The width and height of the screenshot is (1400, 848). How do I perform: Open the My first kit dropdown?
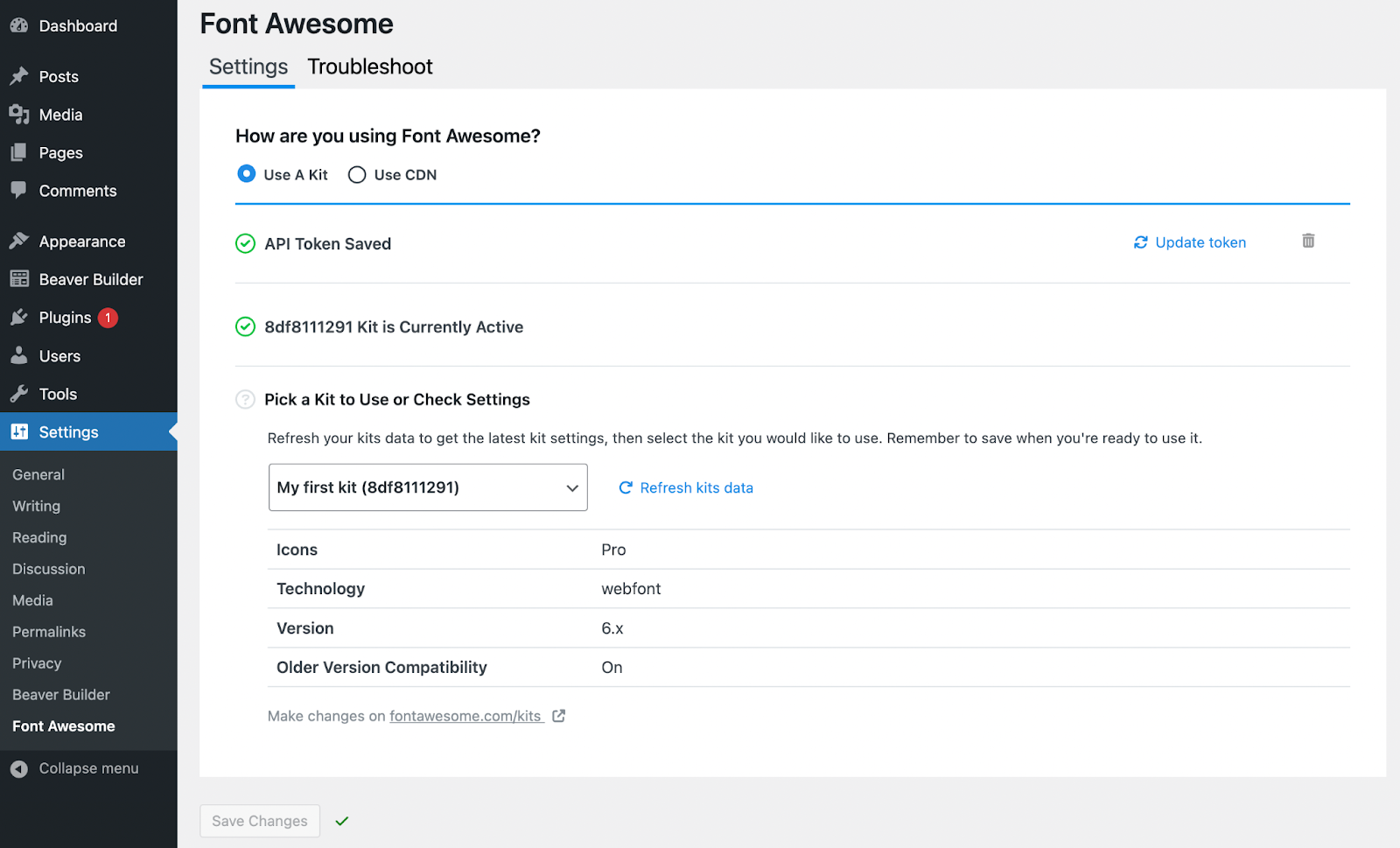tap(428, 487)
